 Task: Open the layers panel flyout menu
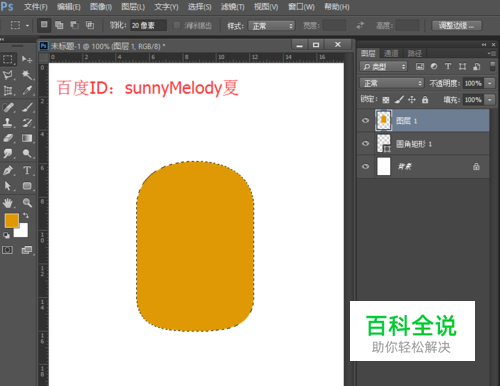point(492,53)
